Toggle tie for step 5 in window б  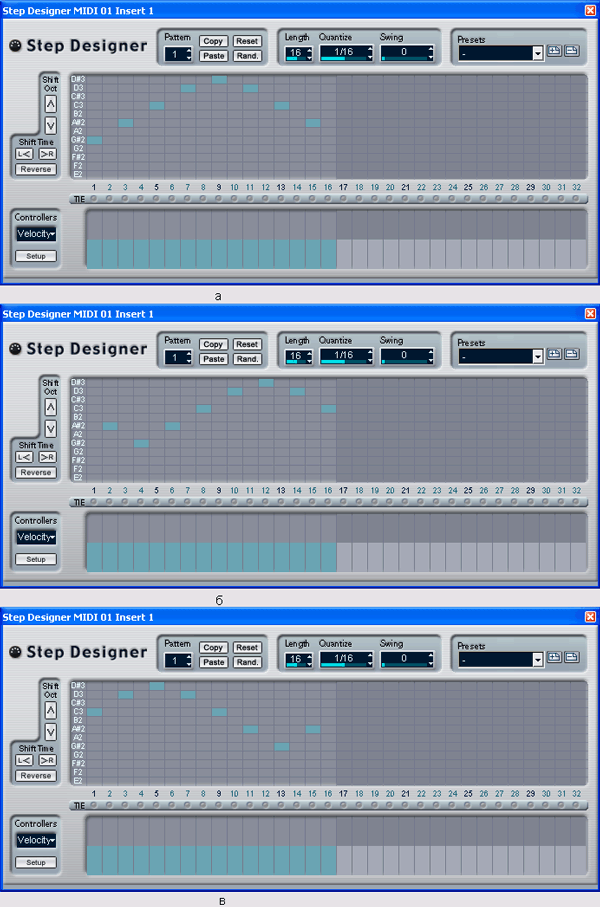(156, 502)
